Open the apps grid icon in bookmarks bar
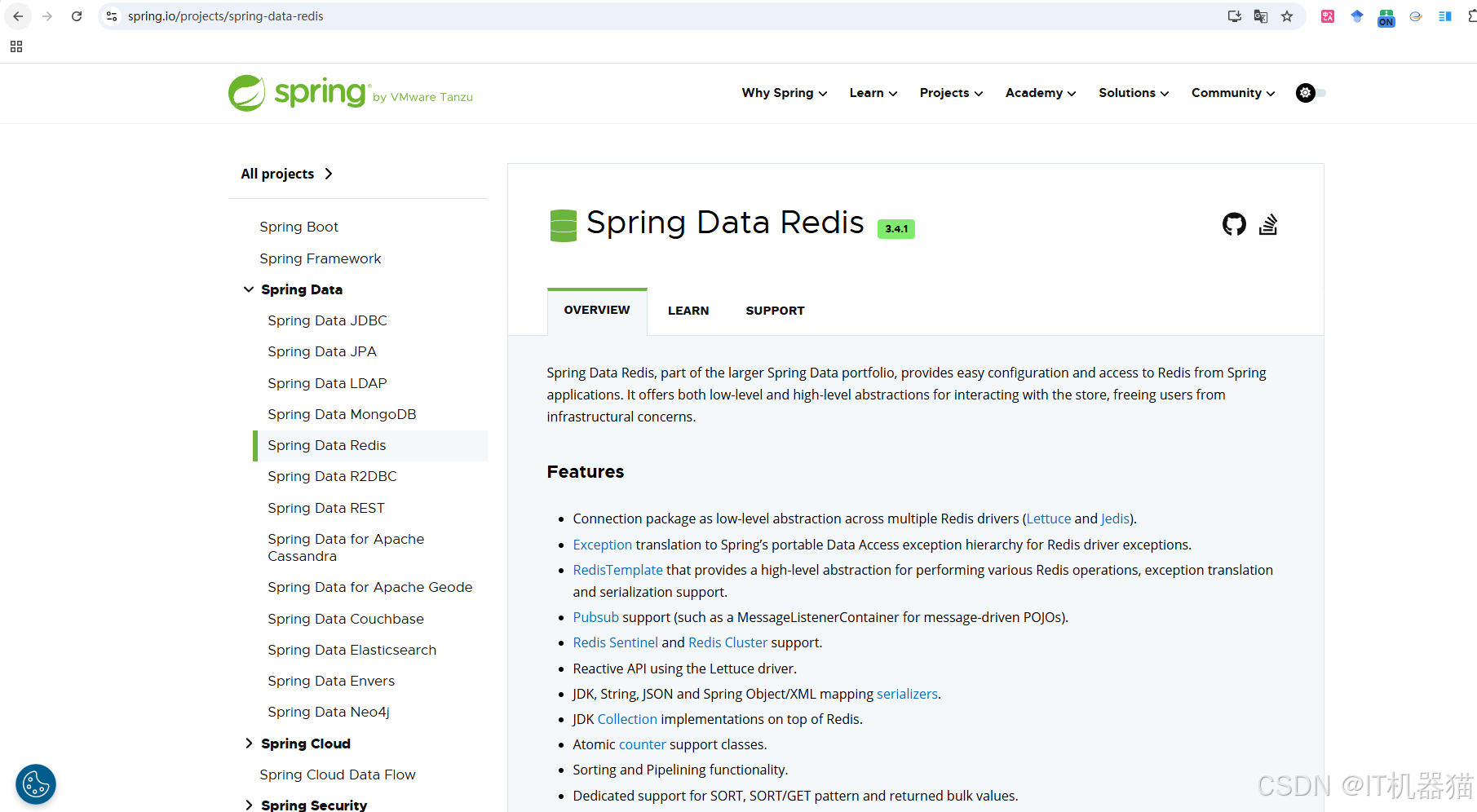 point(16,46)
